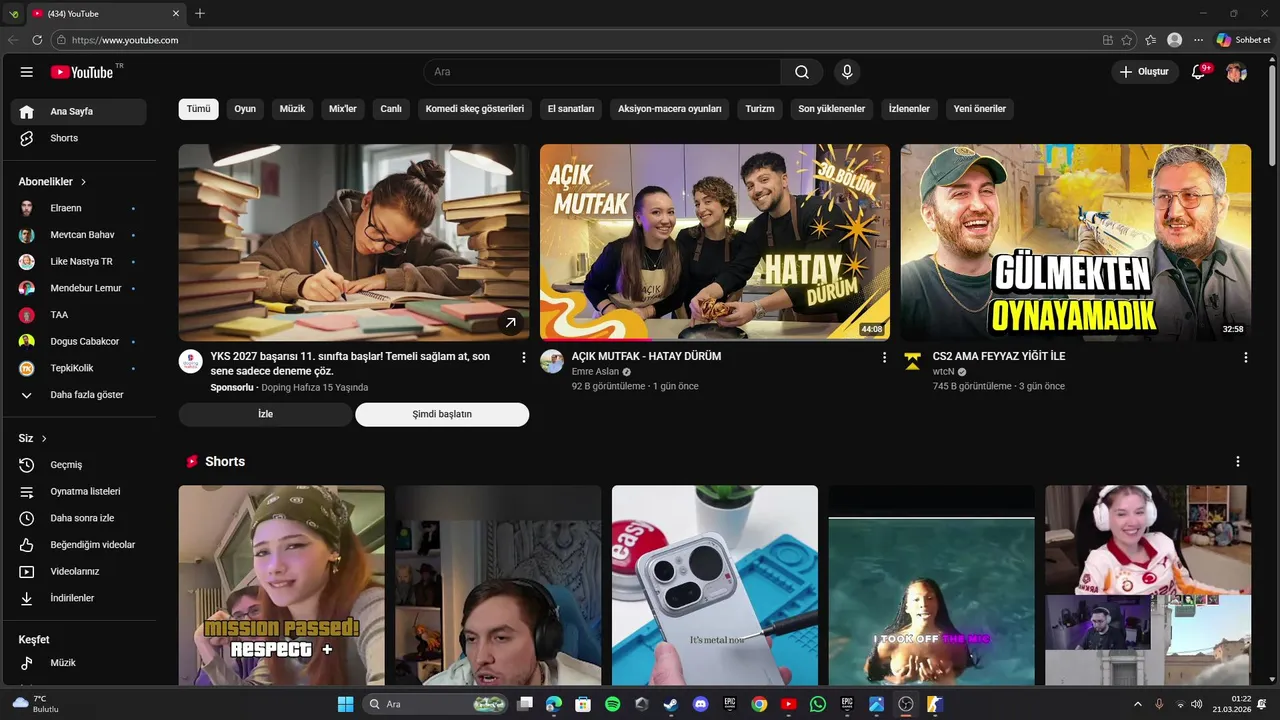Open new browser tab

pos(200,13)
